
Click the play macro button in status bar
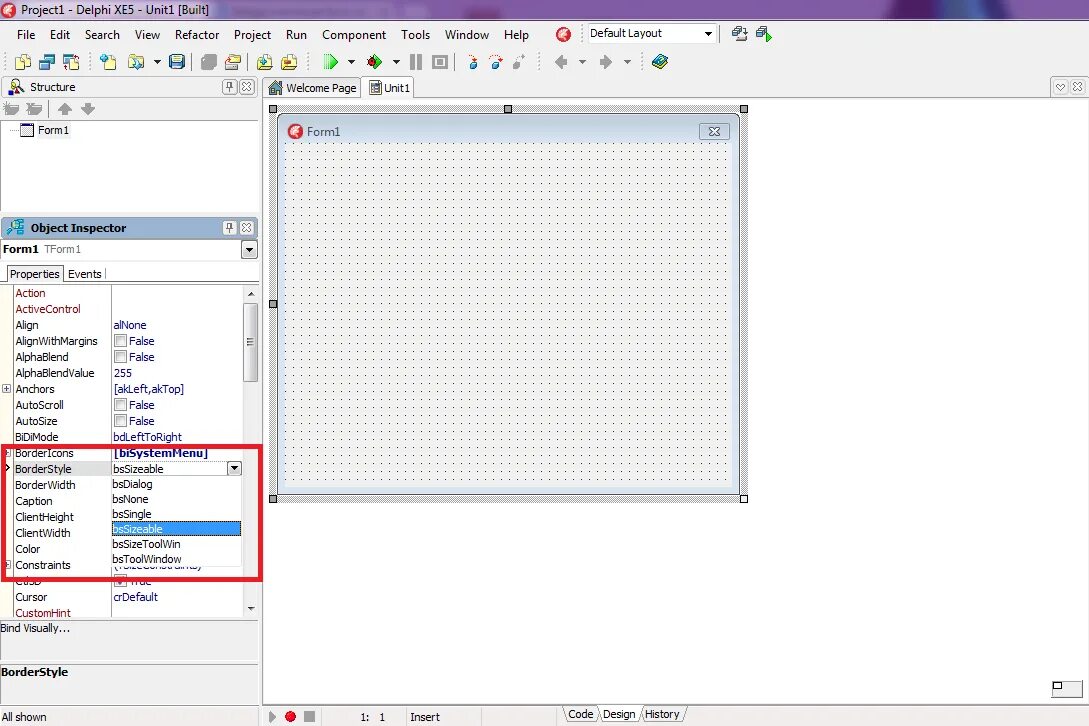272,716
